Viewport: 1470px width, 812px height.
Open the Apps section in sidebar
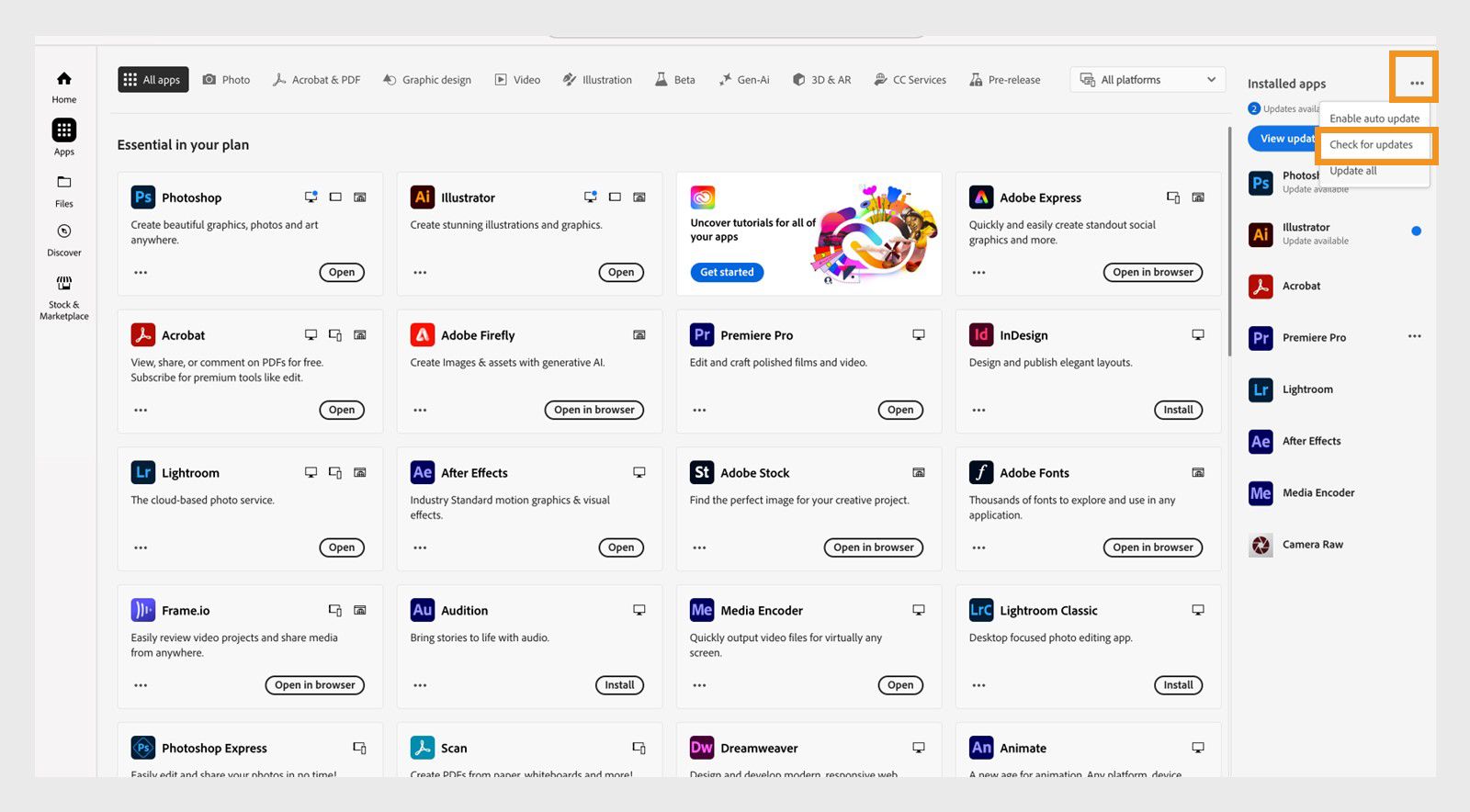pos(64,137)
